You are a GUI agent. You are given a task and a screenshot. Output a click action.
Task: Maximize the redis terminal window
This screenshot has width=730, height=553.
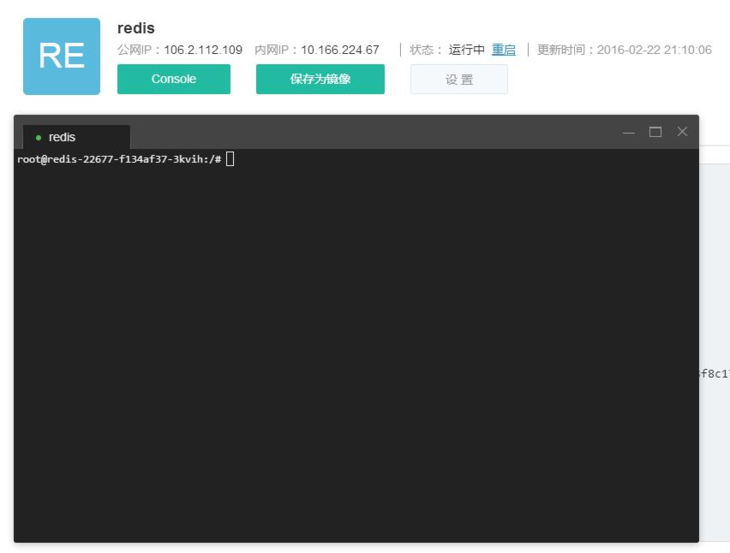(655, 132)
